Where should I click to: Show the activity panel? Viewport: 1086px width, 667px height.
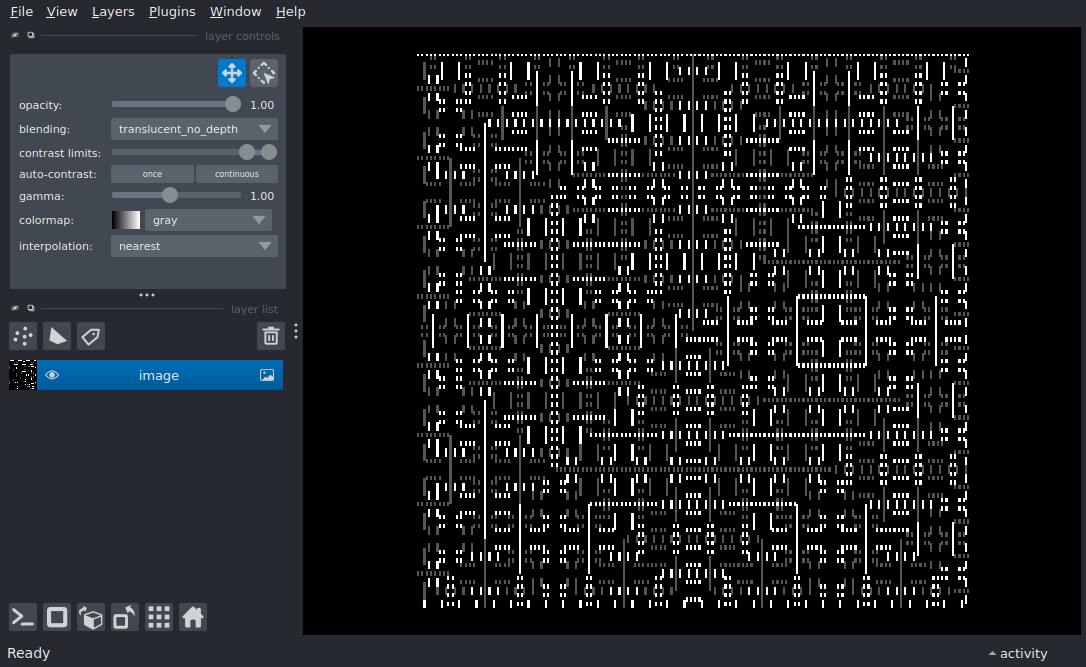pyautogui.click(x=1017, y=653)
